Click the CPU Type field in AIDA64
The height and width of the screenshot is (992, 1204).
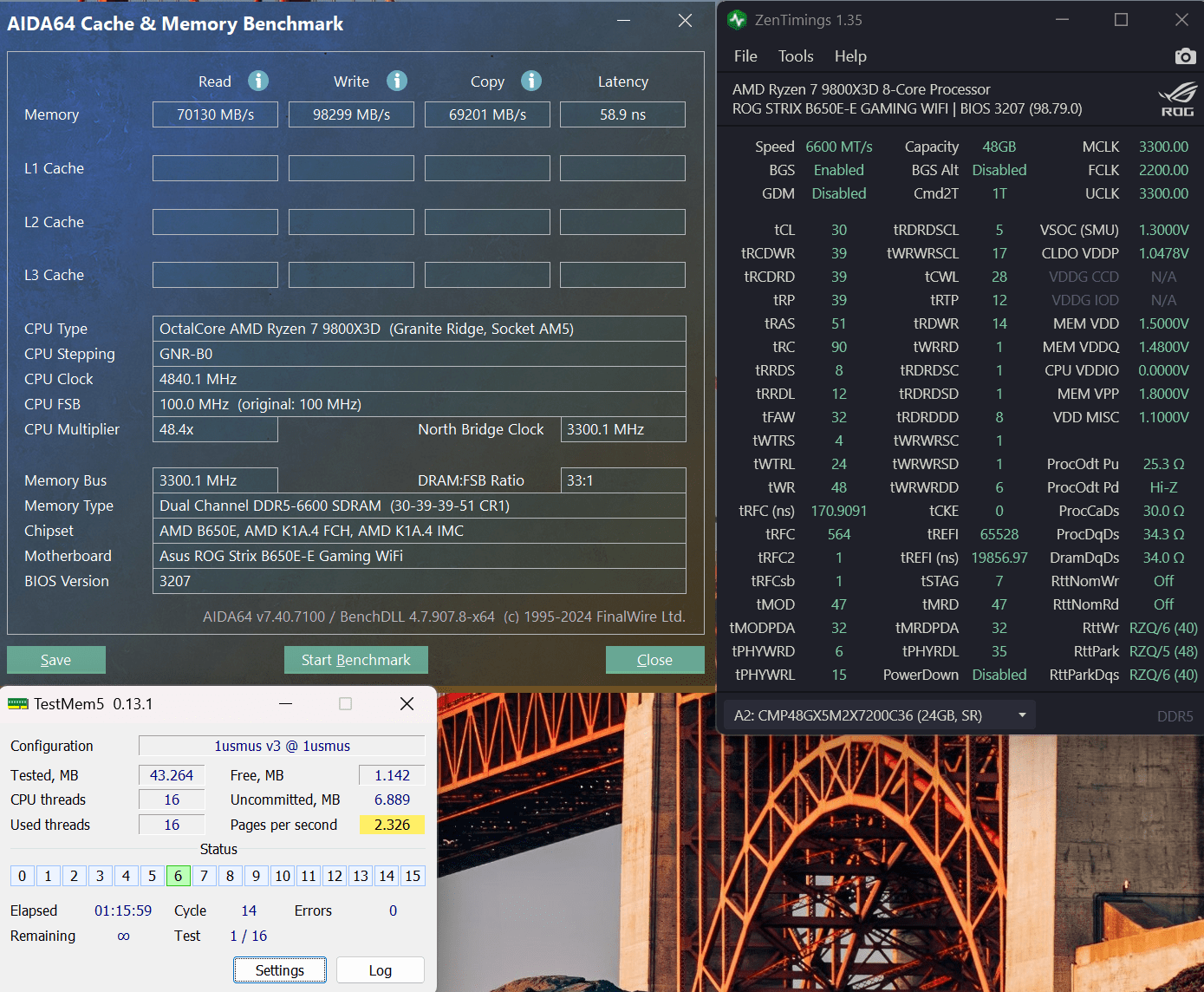pos(420,329)
